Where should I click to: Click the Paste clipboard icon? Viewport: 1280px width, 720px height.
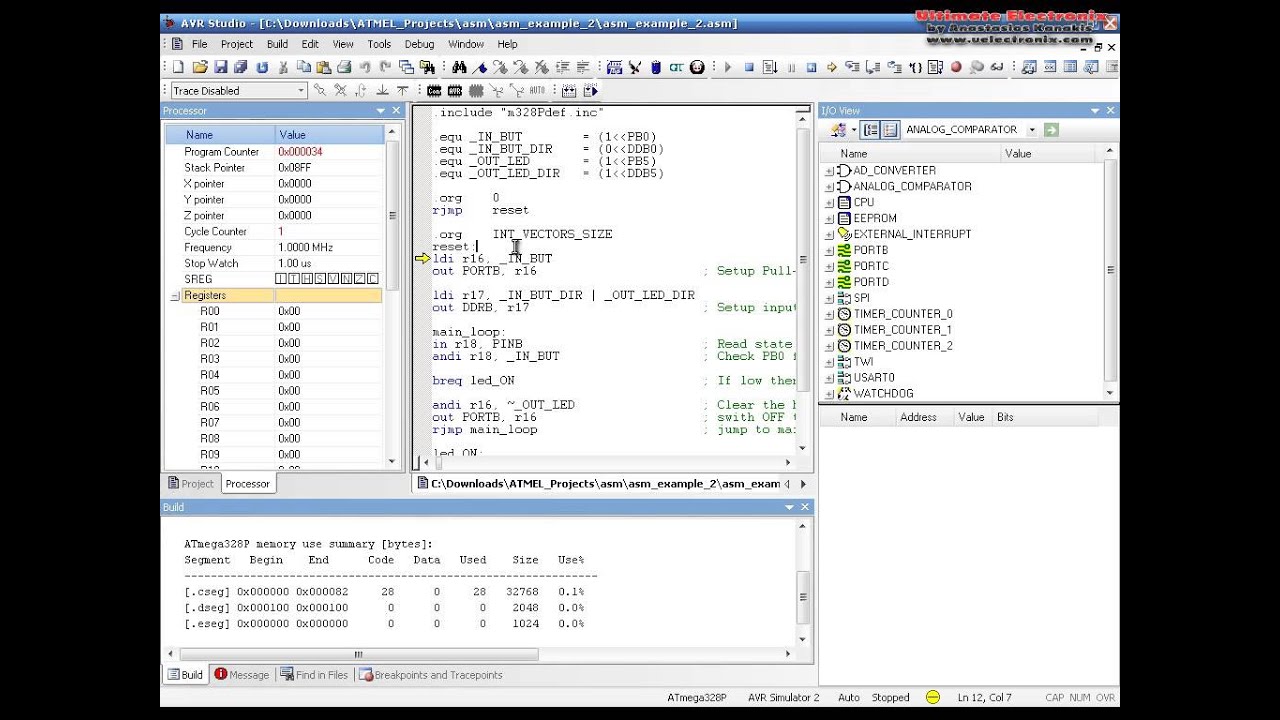324,67
